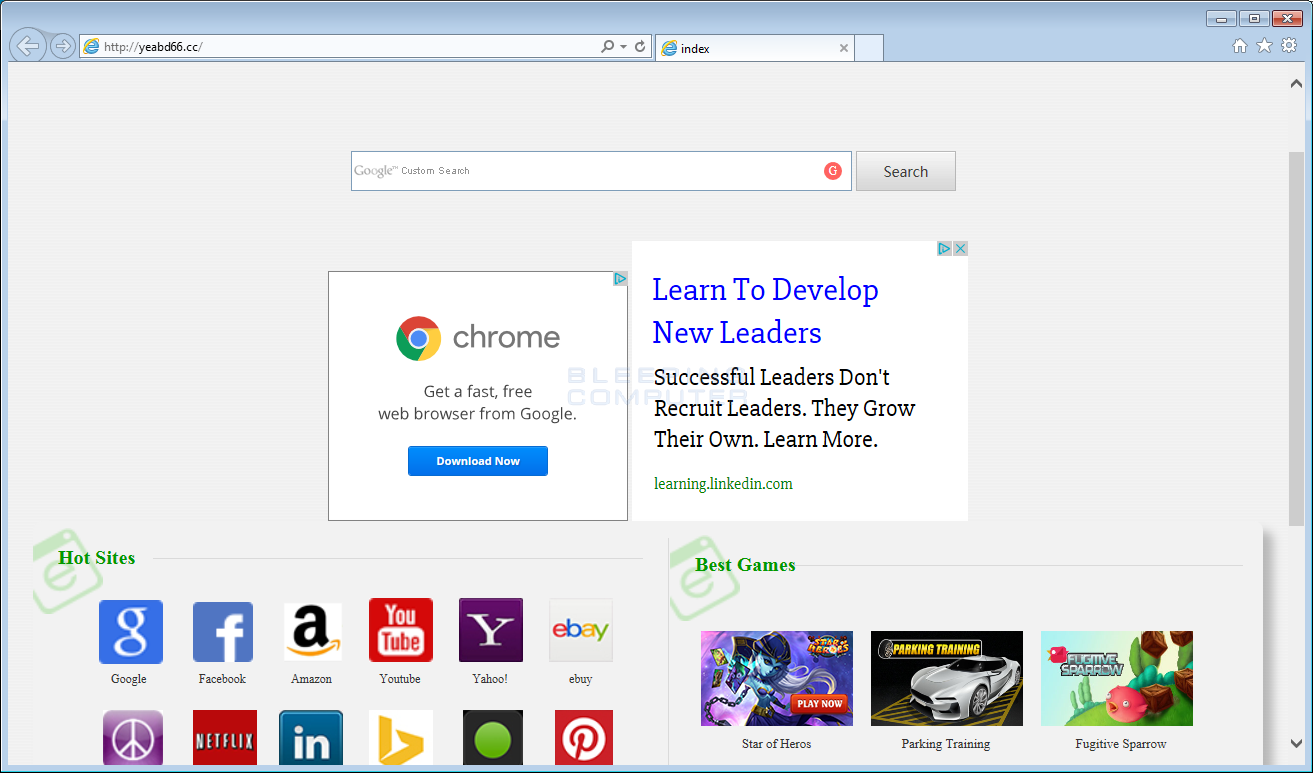This screenshot has height=773, width=1313.
Task: Select the index tab
Action: [754, 48]
